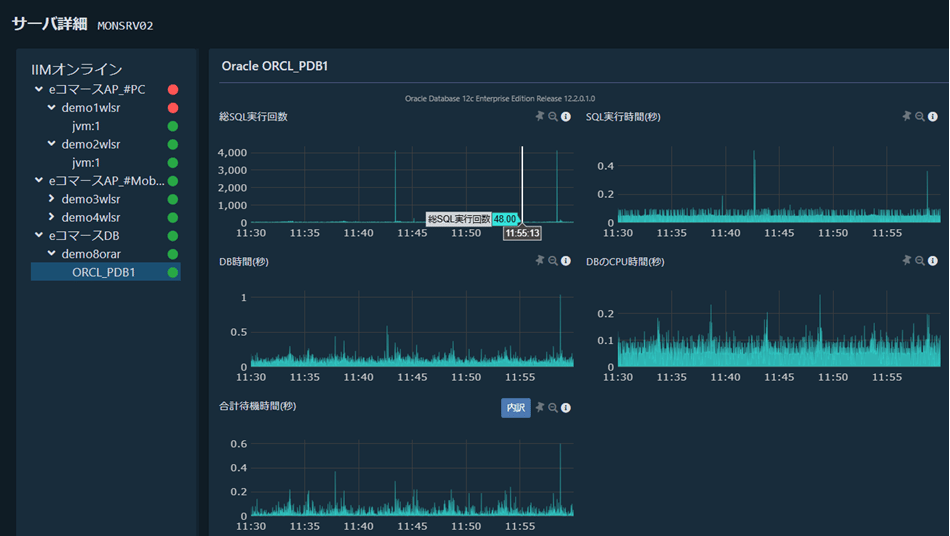The width and height of the screenshot is (950, 536).
Task: Click magnifier icon on SQL実行時間(秒) chart
Action: coord(920,116)
